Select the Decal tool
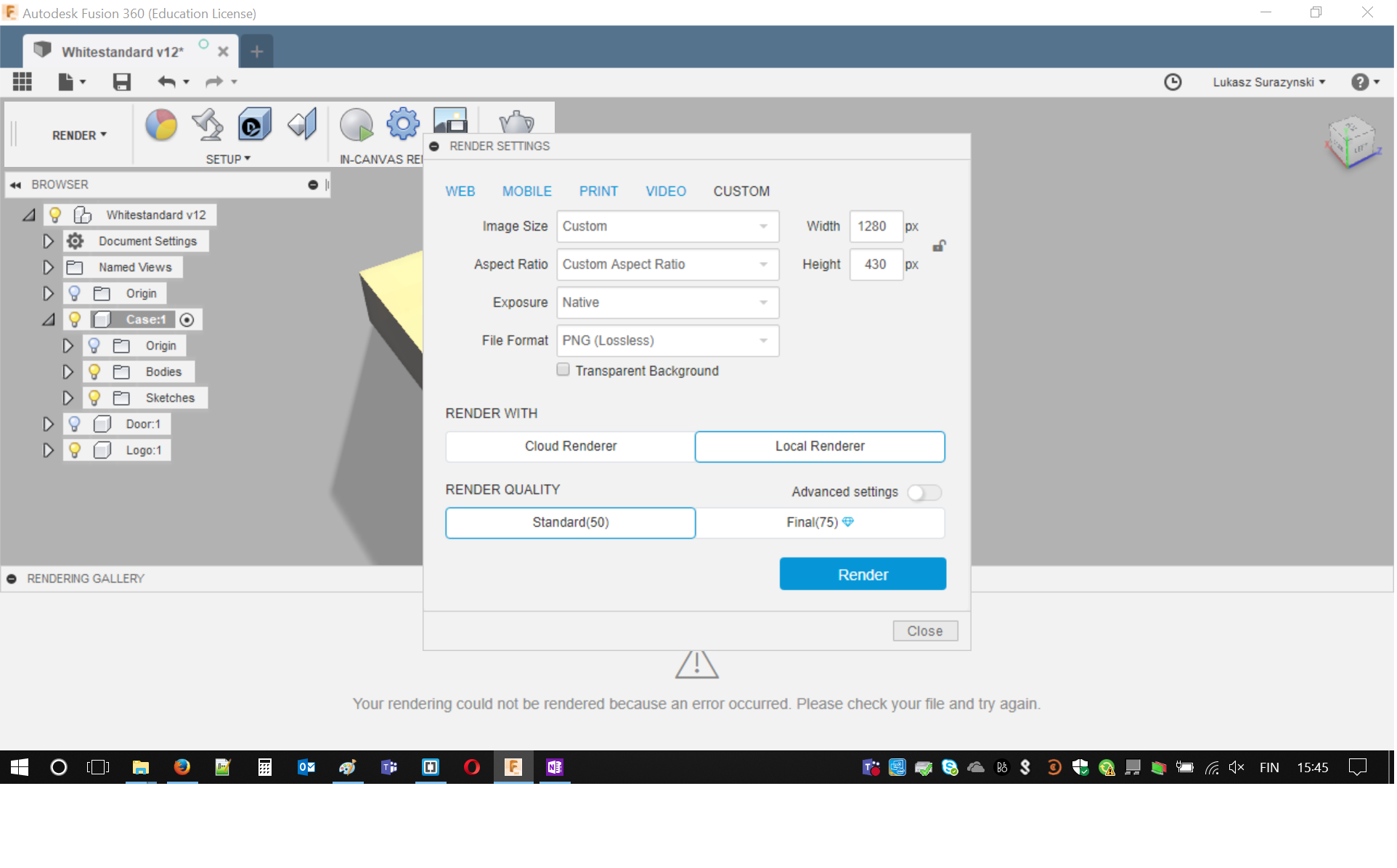Viewport: 1397px width, 868px height. [x=254, y=125]
